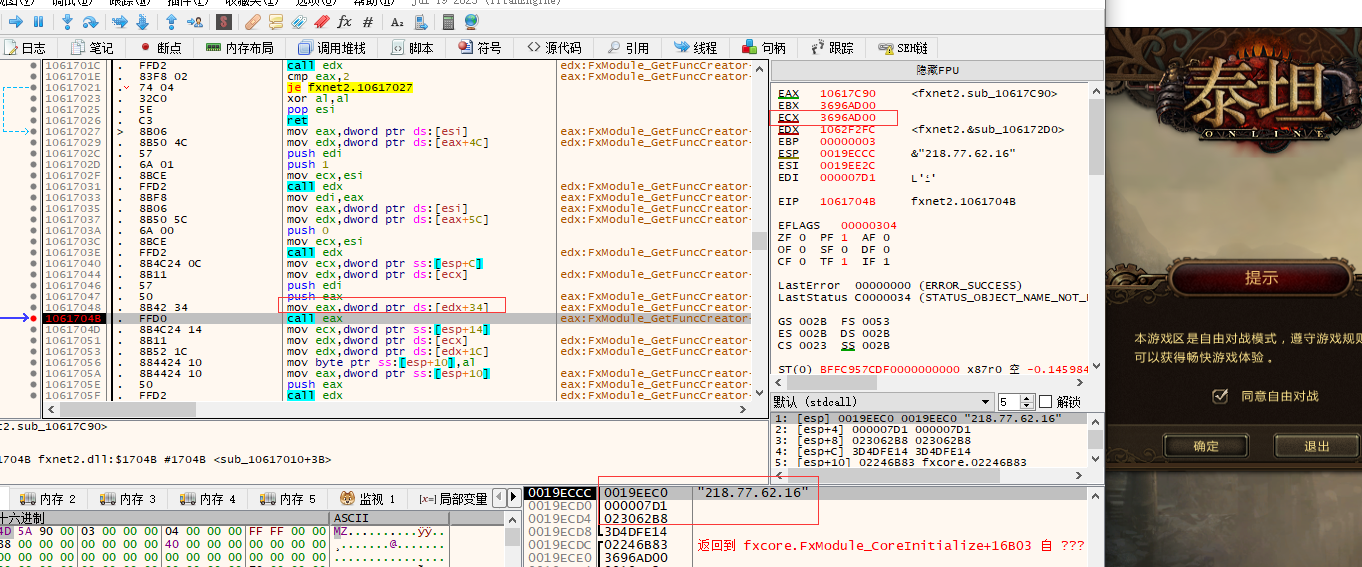Viewport: 1362px width, 567px height.
Task: Click 退出 in the game prompt
Action: (x=1317, y=446)
